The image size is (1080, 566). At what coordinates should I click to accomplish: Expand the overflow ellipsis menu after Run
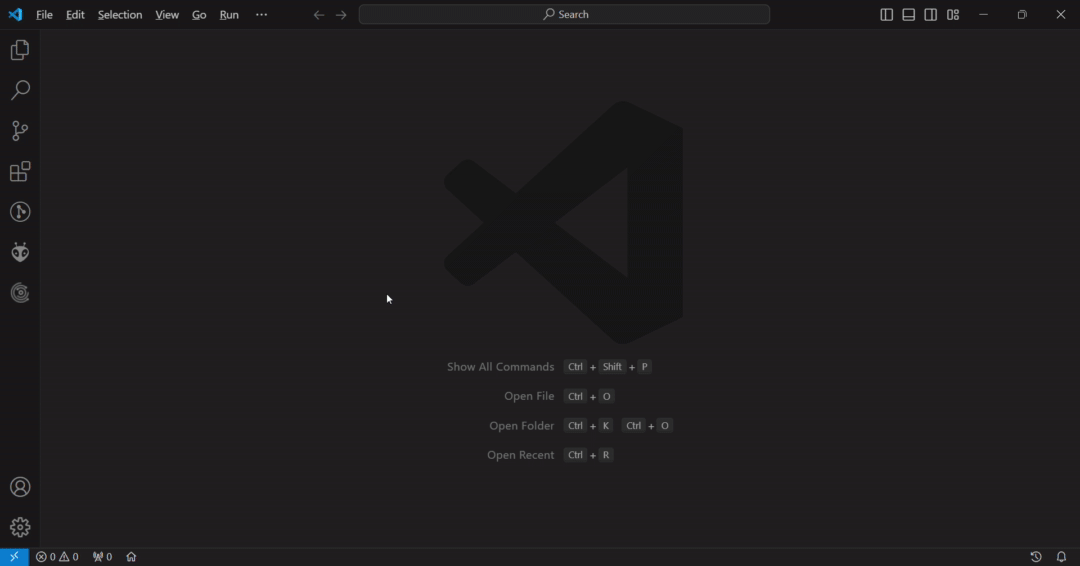261,15
